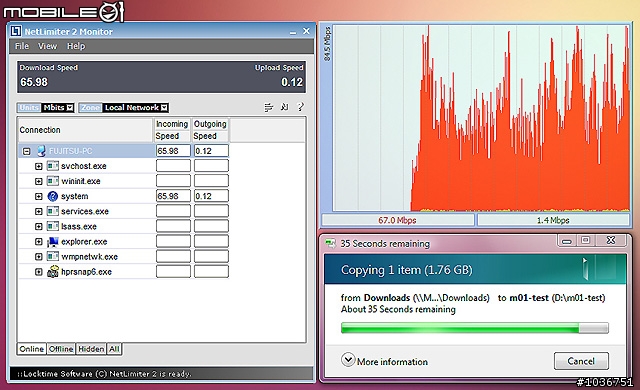
Task: Click the svchost.exe process icon
Action: (x=53, y=166)
